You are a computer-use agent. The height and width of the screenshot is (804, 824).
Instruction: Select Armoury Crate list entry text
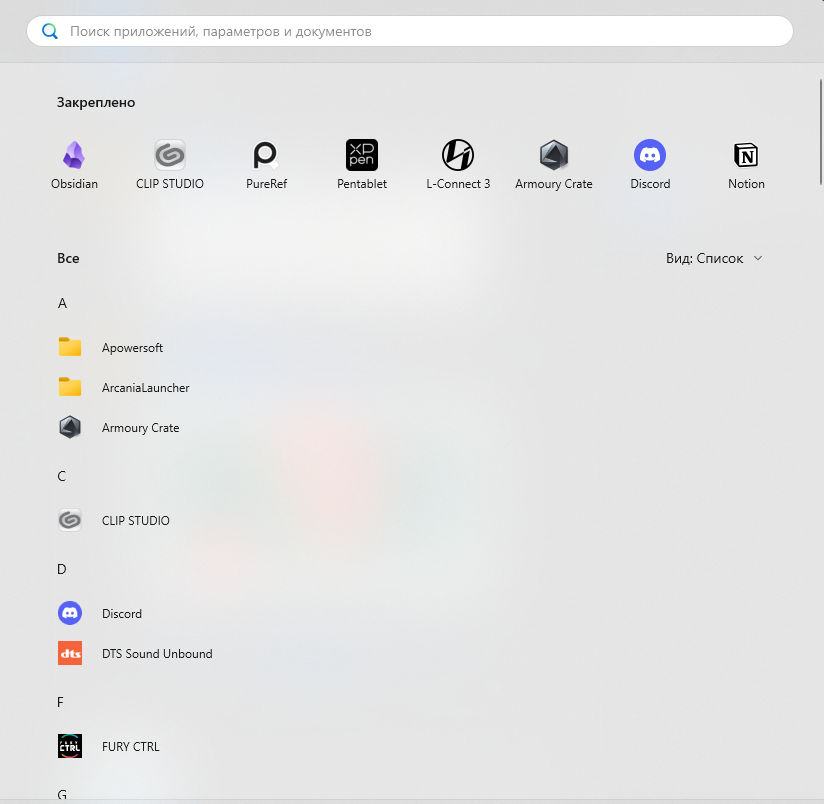[x=140, y=428]
